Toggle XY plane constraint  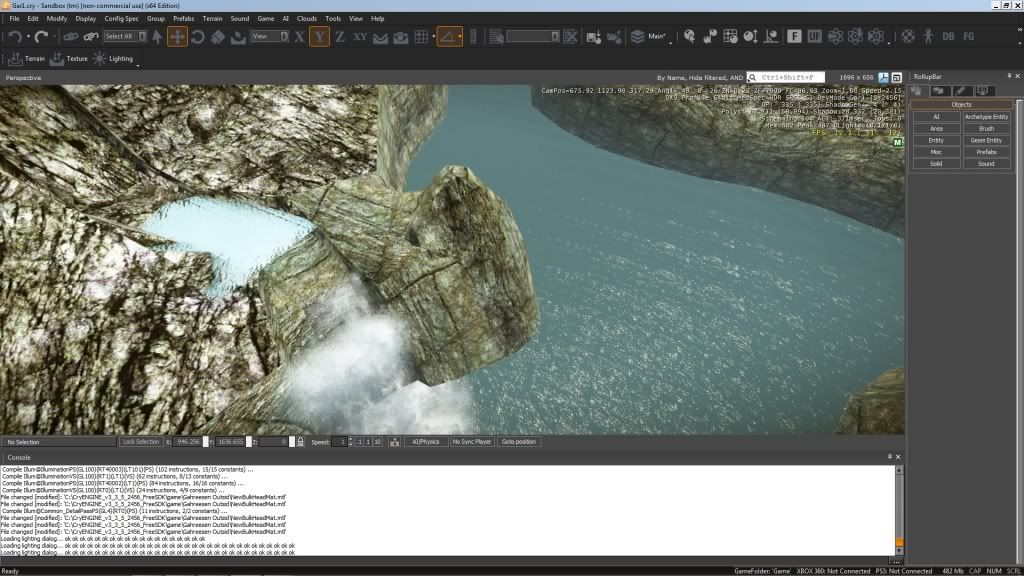(360, 37)
